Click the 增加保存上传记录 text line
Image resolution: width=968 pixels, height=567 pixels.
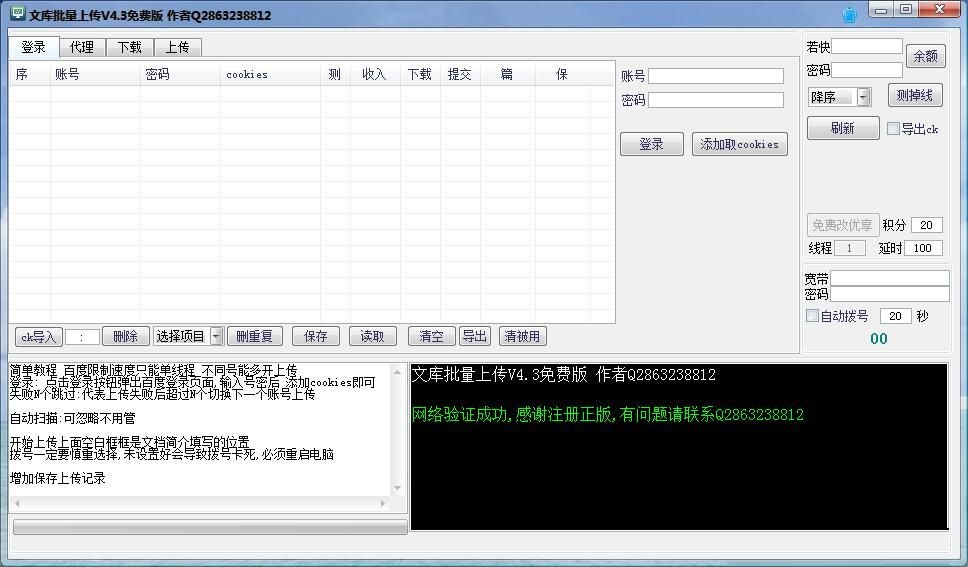(x=58, y=478)
